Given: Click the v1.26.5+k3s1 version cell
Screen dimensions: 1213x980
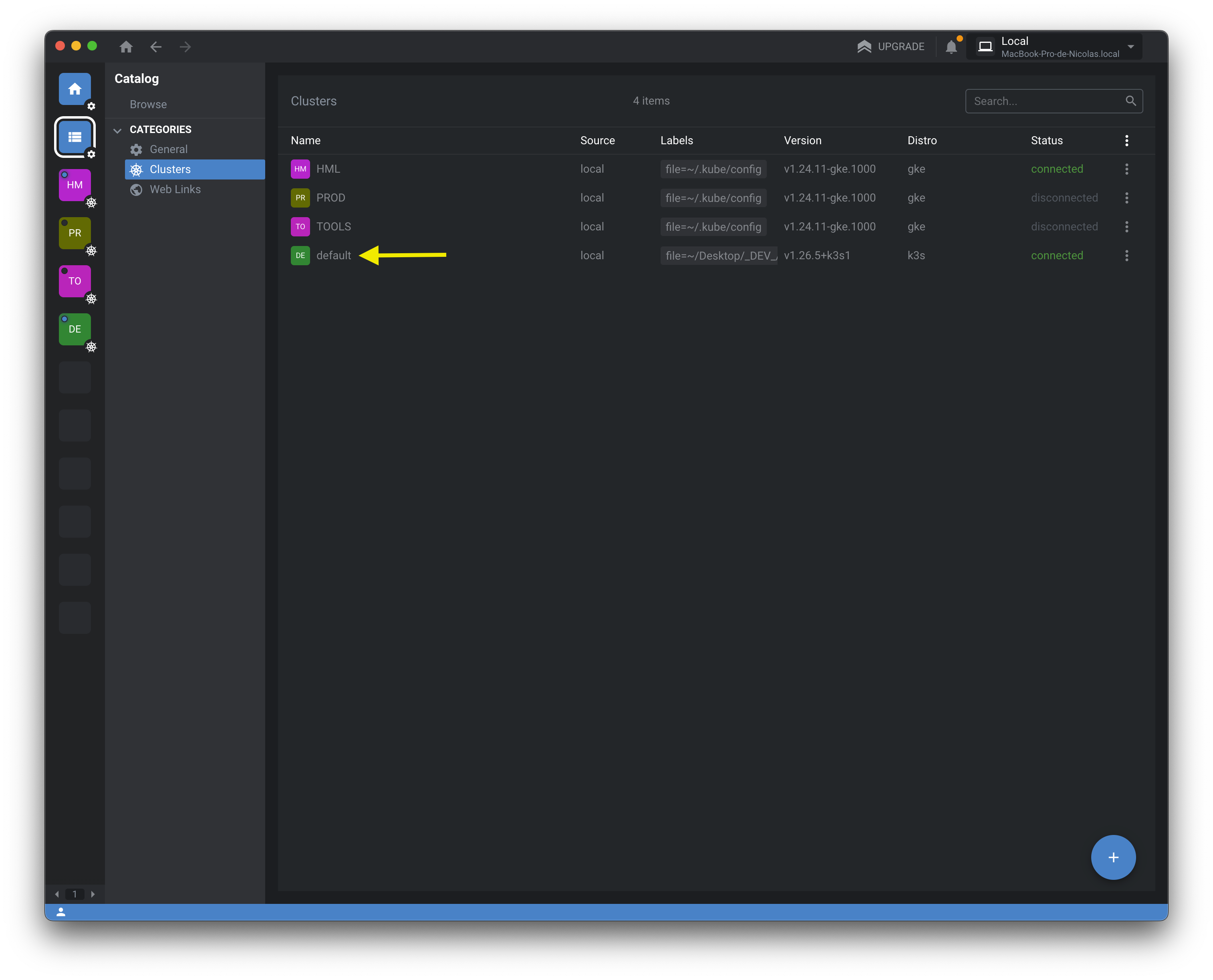Looking at the screenshot, I should click(x=817, y=255).
